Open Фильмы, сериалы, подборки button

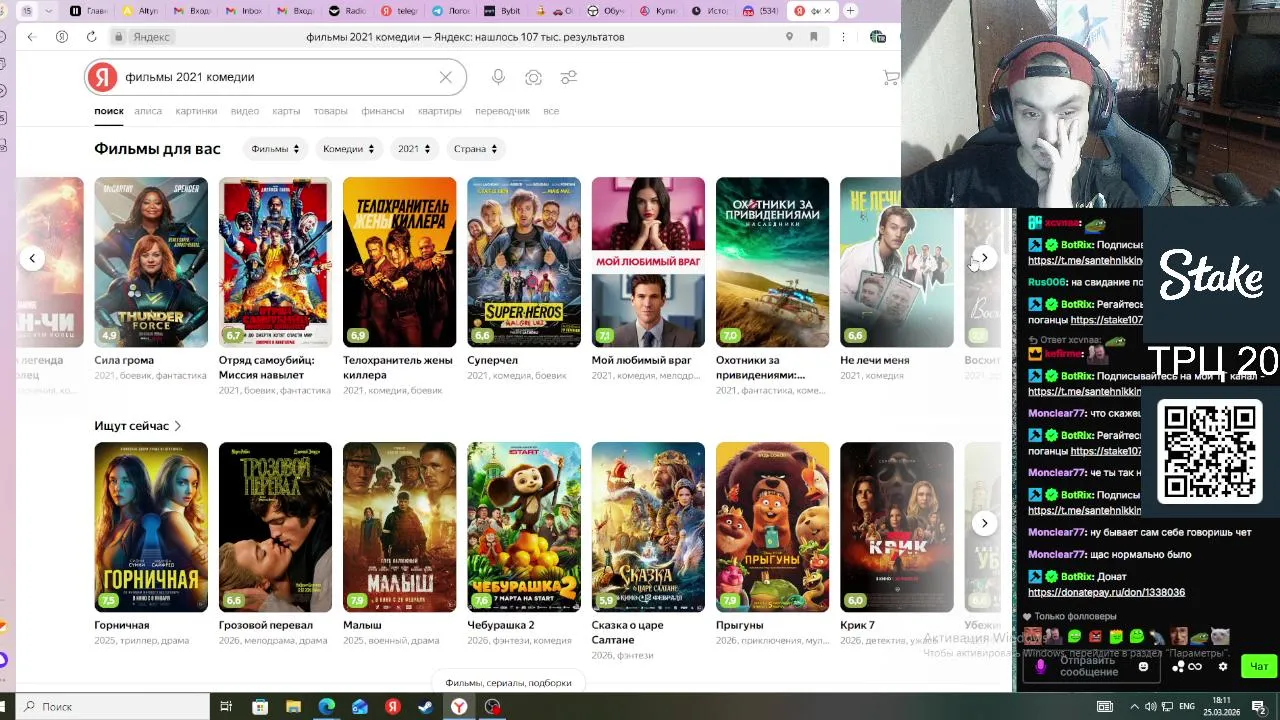pos(508,683)
